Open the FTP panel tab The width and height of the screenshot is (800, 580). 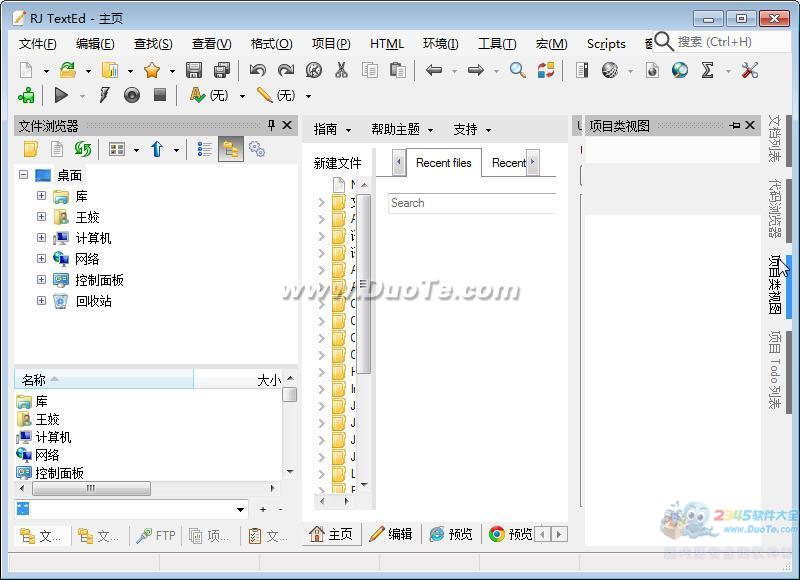[156, 536]
